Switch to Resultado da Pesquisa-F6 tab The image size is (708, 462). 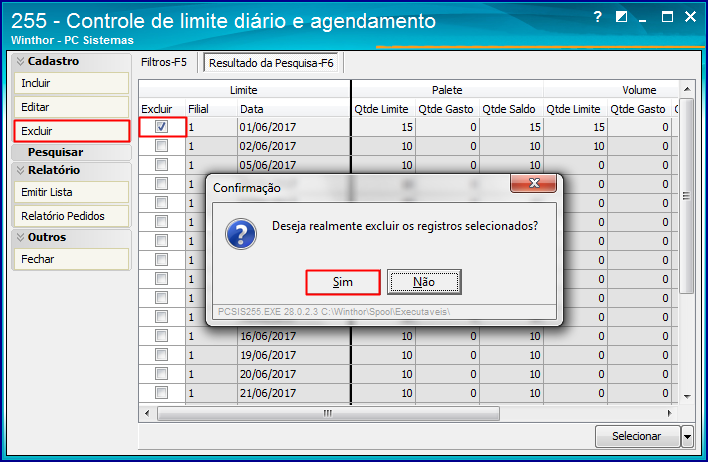[x=271, y=63]
